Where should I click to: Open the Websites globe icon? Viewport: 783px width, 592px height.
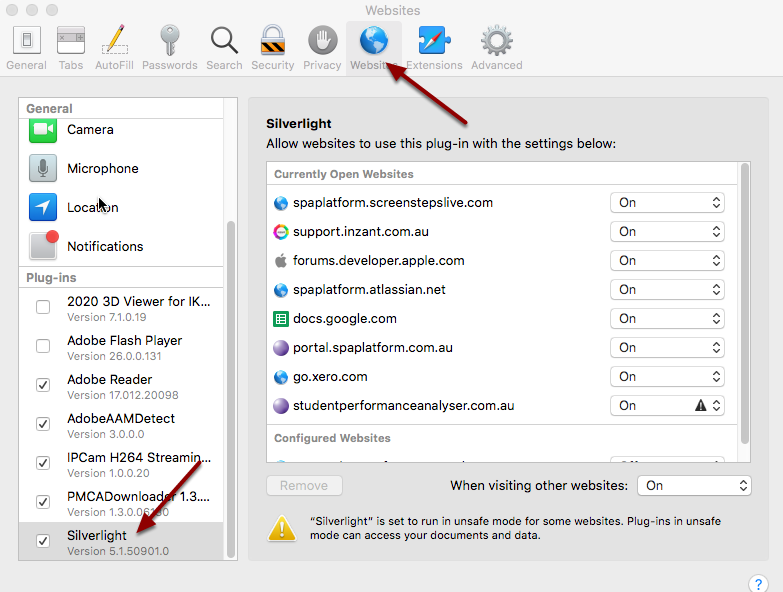(x=374, y=40)
